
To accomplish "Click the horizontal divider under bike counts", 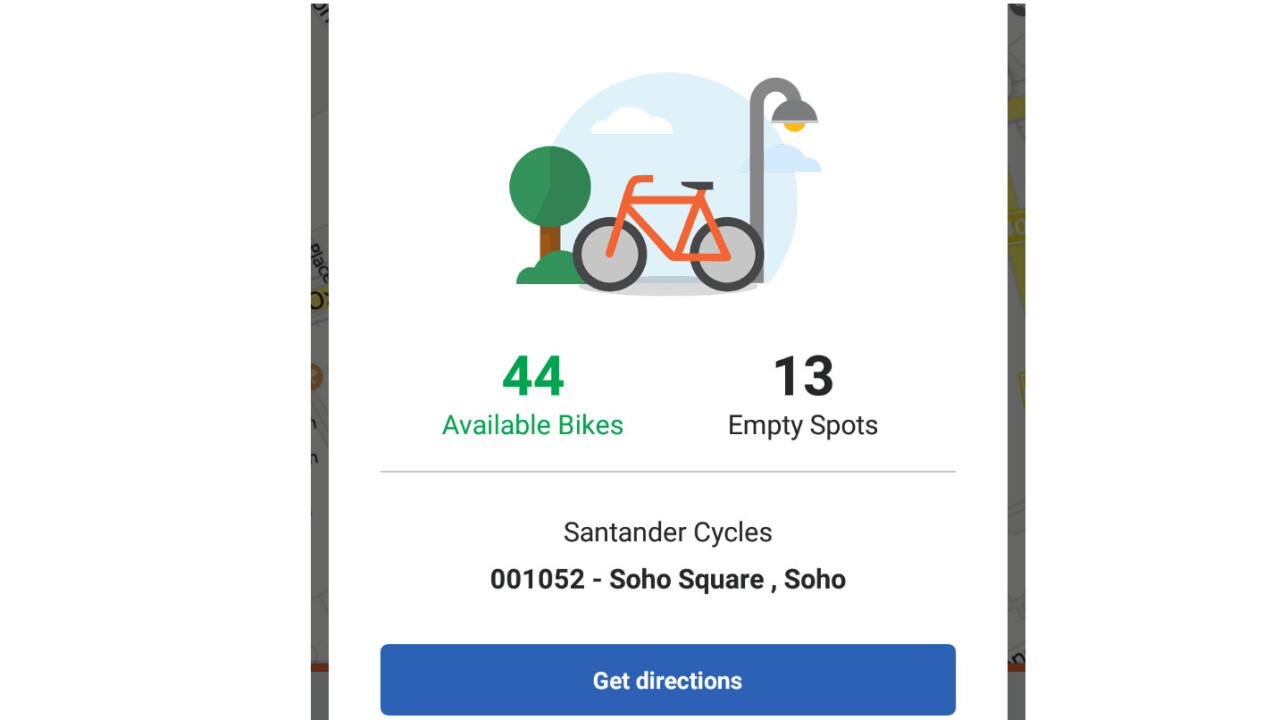I will [667, 471].
